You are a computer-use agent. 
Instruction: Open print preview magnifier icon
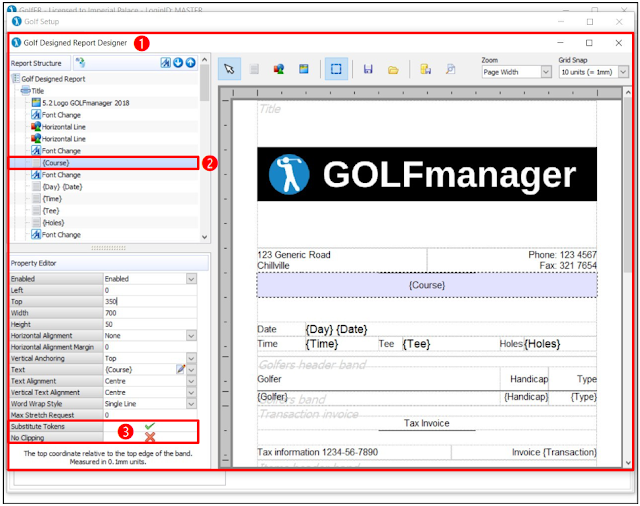(450, 69)
